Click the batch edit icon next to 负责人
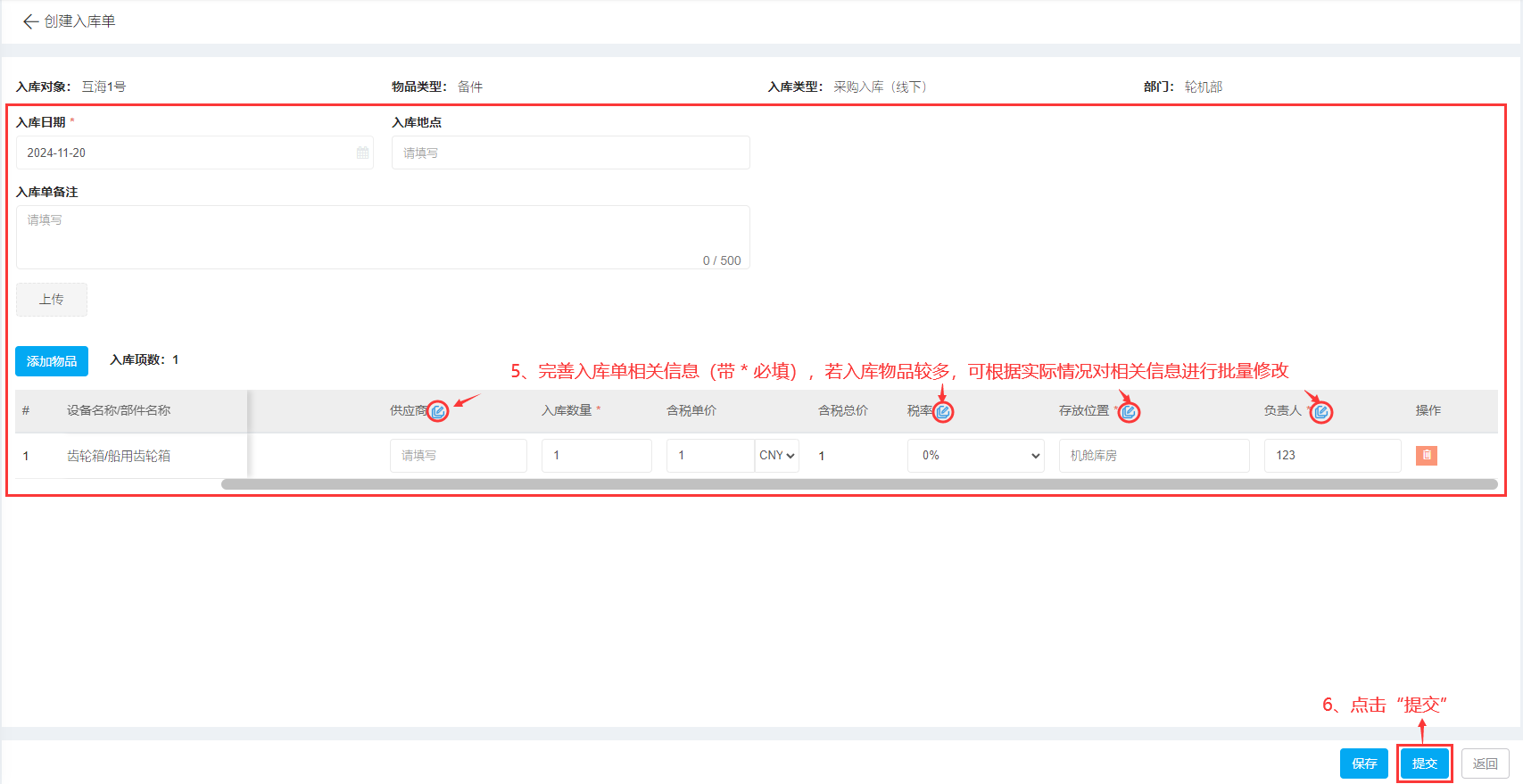1523x784 pixels. (1321, 411)
